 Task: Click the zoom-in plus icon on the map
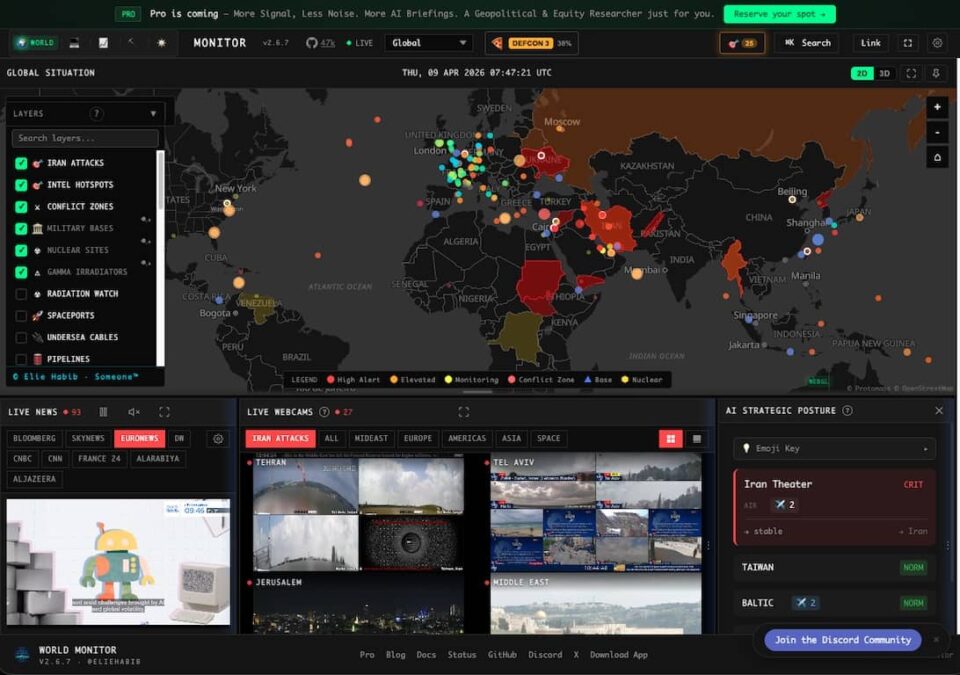(x=936, y=107)
